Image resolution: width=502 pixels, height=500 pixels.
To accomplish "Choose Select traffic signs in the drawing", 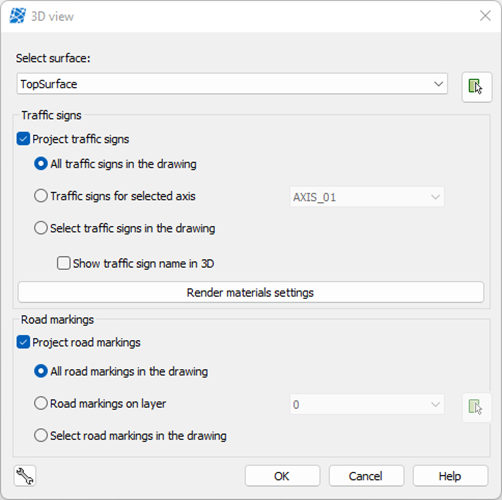I will point(41,228).
